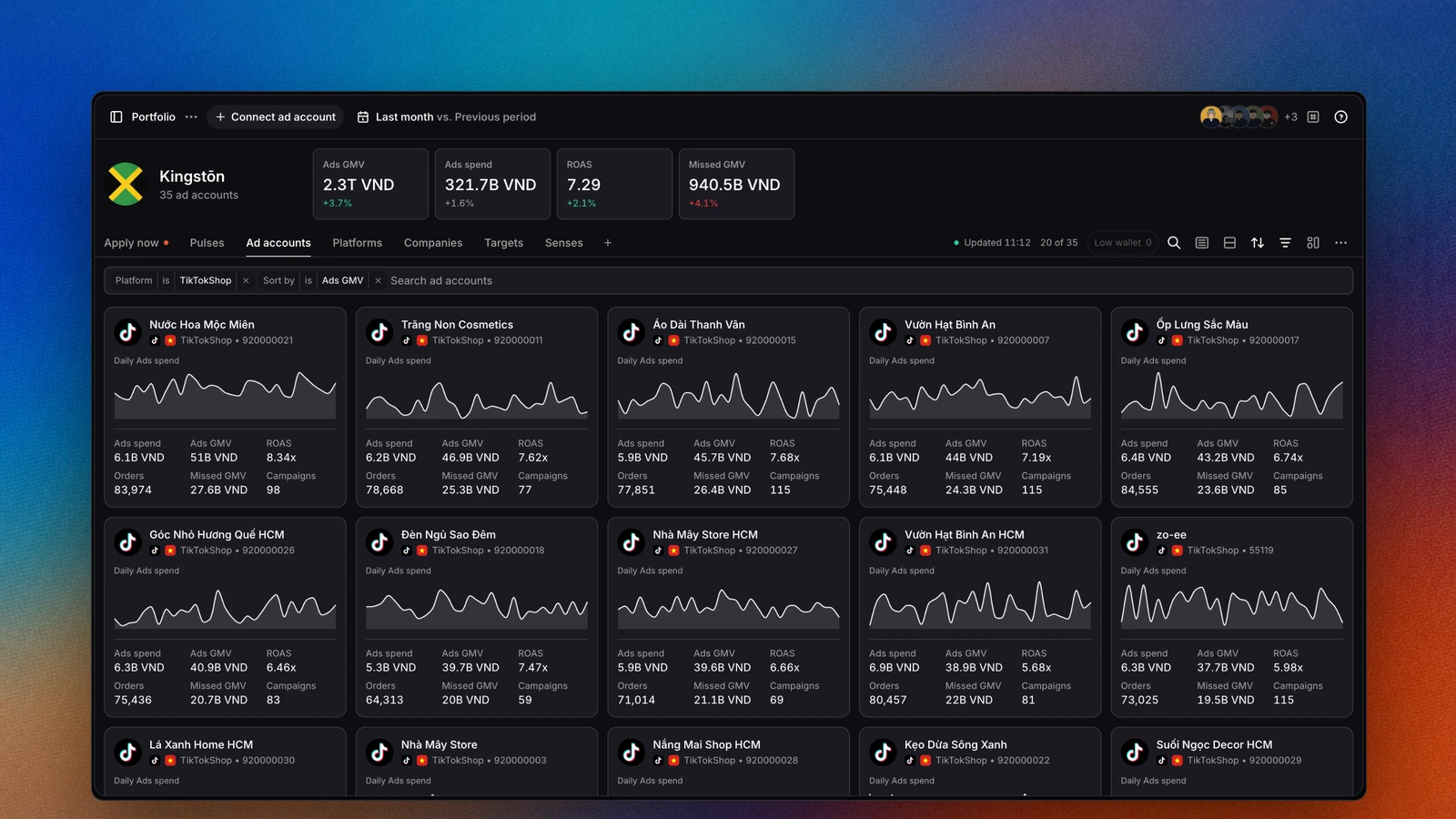Select the Ad accounts tab
Image resolution: width=1456 pixels, height=819 pixels.
(x=278, y=243)
